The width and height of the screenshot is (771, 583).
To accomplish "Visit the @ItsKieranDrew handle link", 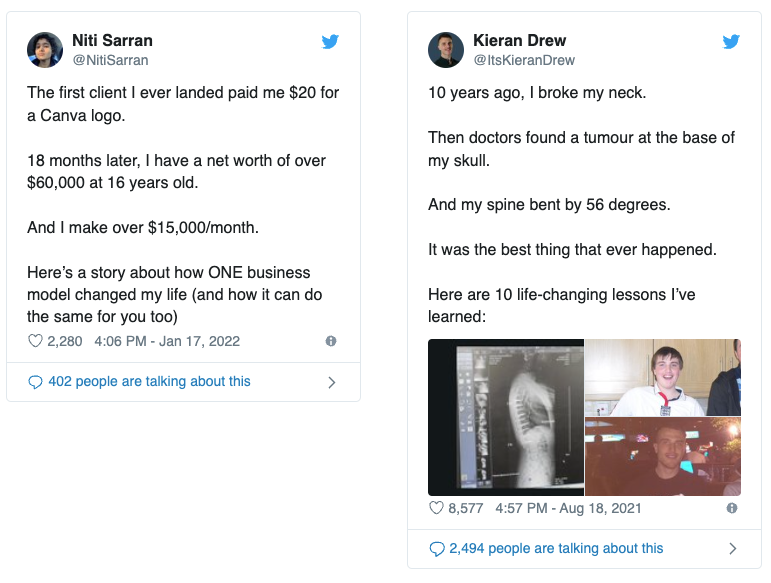I will tap(524, 60).
